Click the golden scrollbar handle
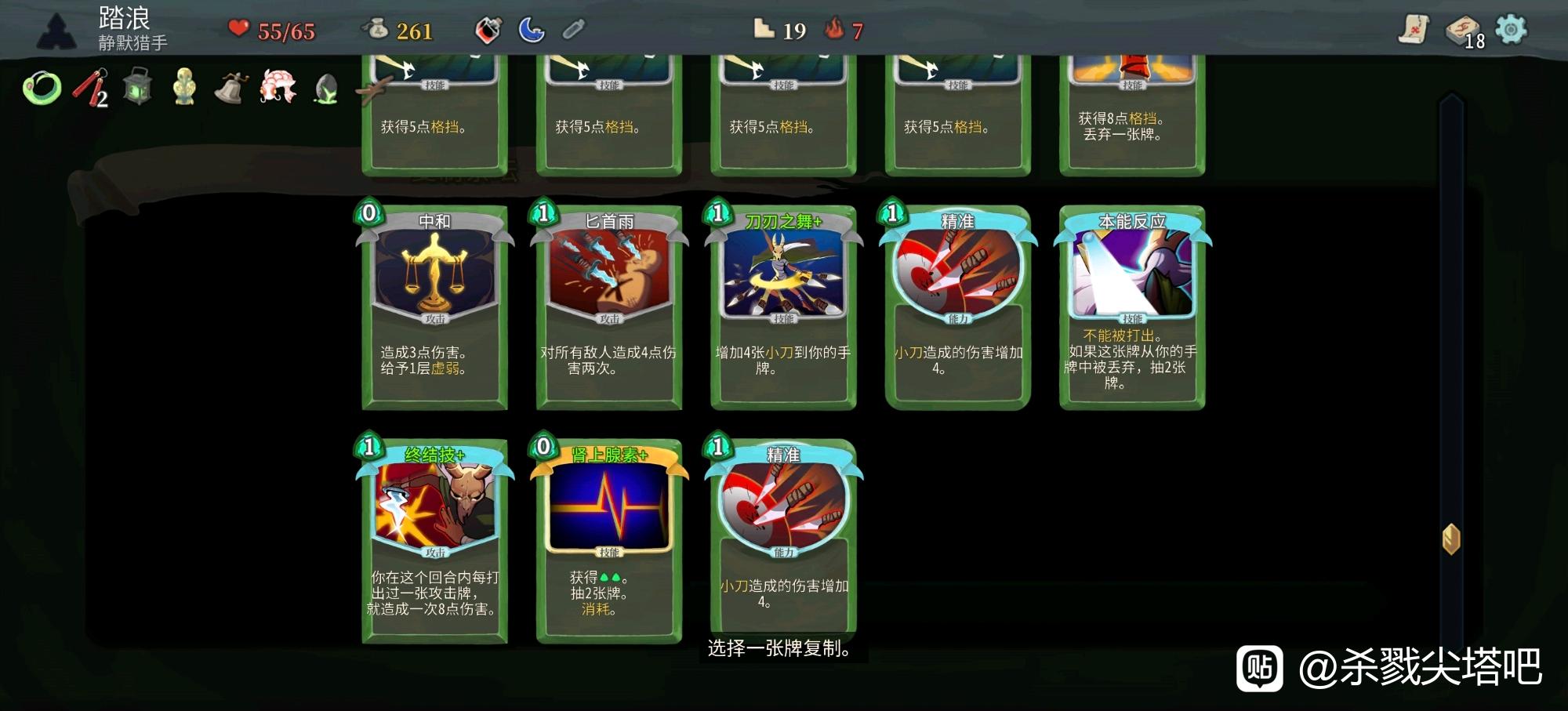The height and width of the screenshot is (711, 1568). (1451, 539)
